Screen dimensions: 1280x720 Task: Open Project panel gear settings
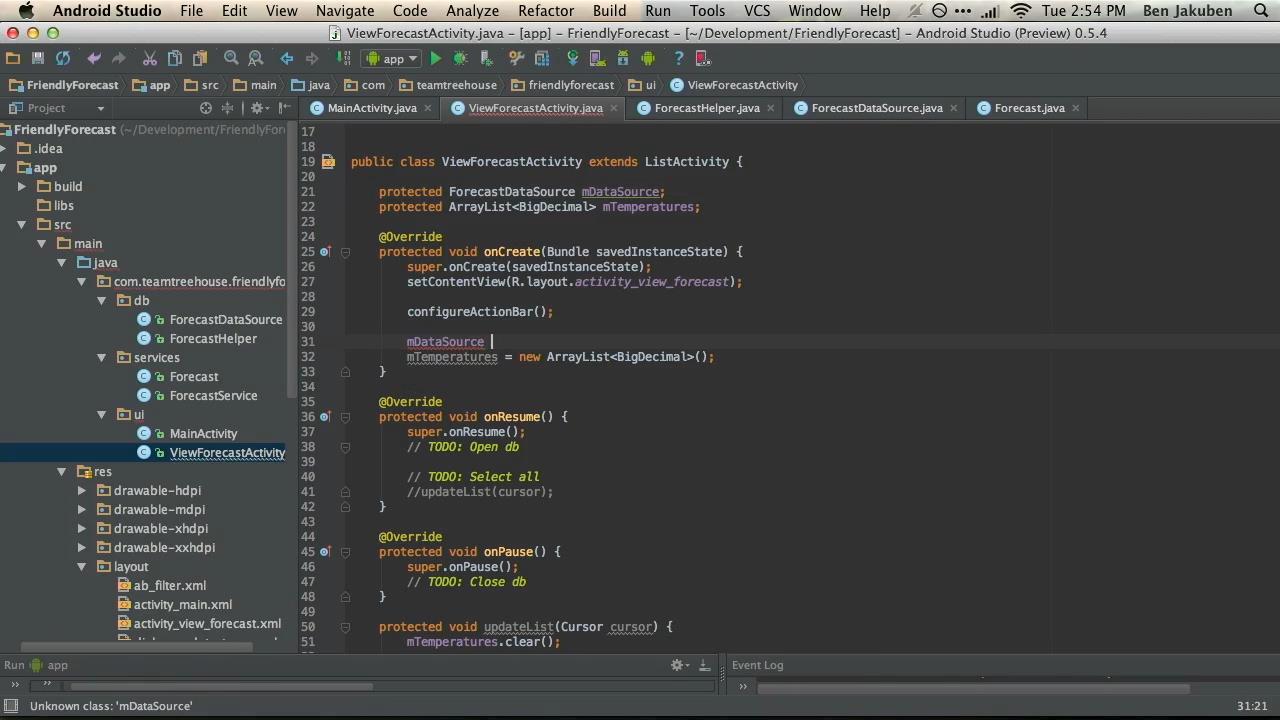[258, 108]
